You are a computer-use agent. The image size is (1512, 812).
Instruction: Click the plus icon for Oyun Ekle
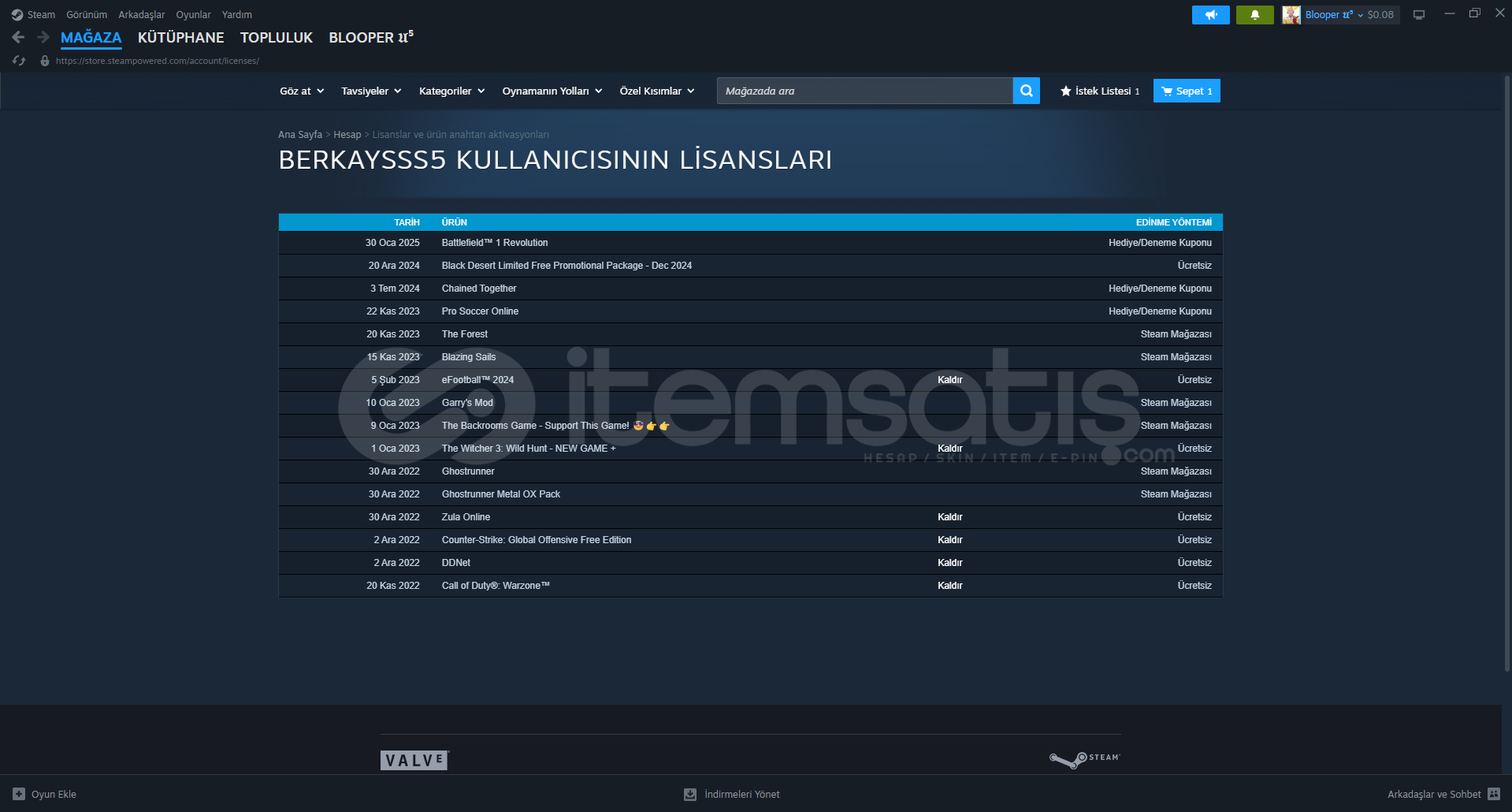pyautogui.click(x=19, y=794)
